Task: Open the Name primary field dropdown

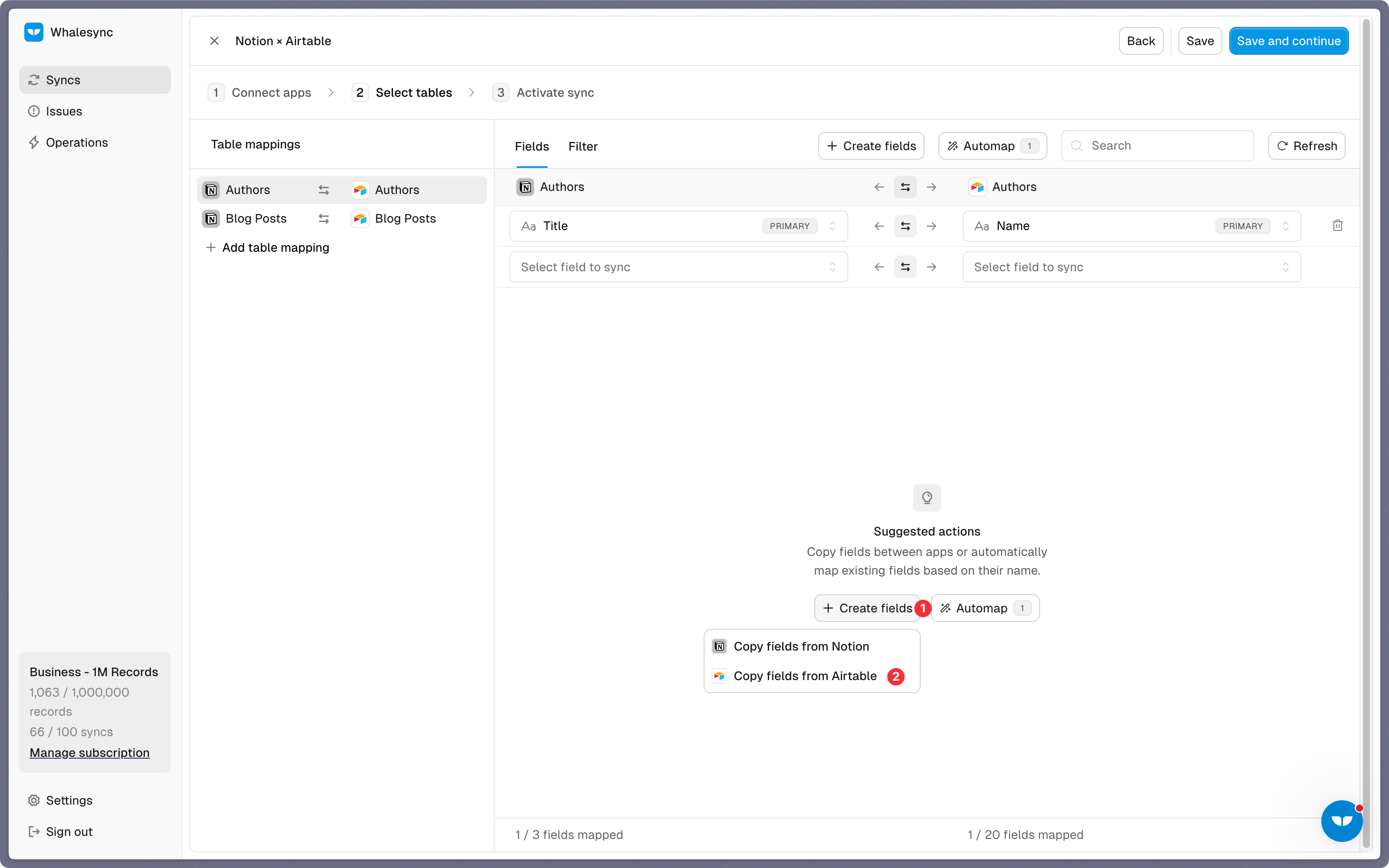Action: 1131,226
